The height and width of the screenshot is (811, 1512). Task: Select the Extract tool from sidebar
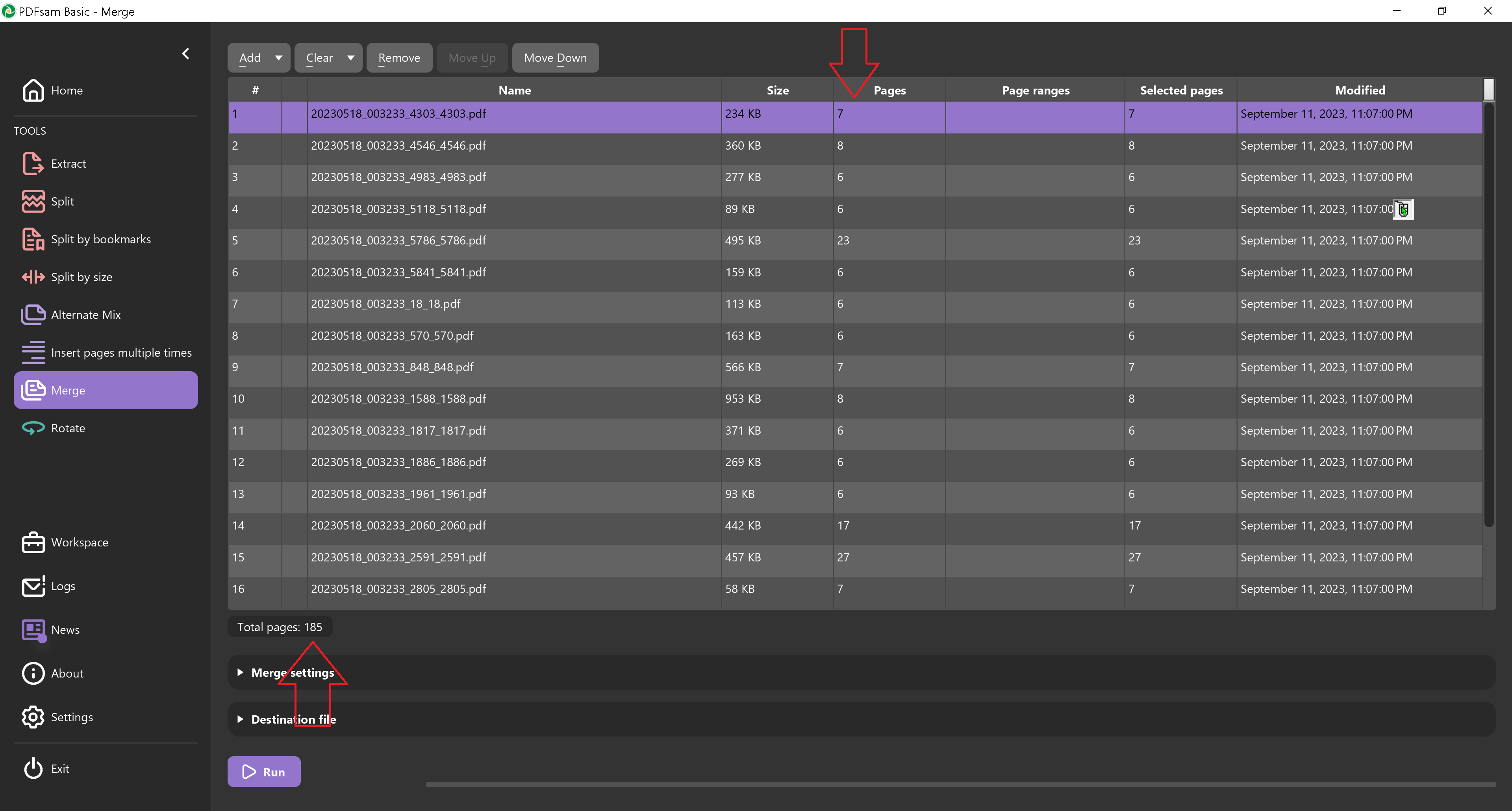coord(68,163)
